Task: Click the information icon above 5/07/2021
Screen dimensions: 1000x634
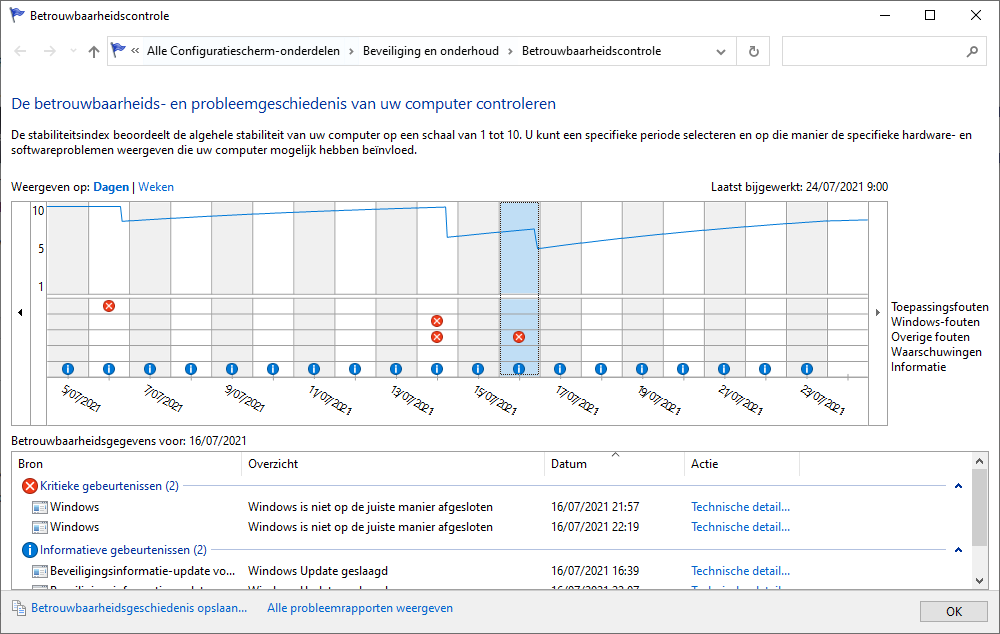Action: [x=68, y=369]
